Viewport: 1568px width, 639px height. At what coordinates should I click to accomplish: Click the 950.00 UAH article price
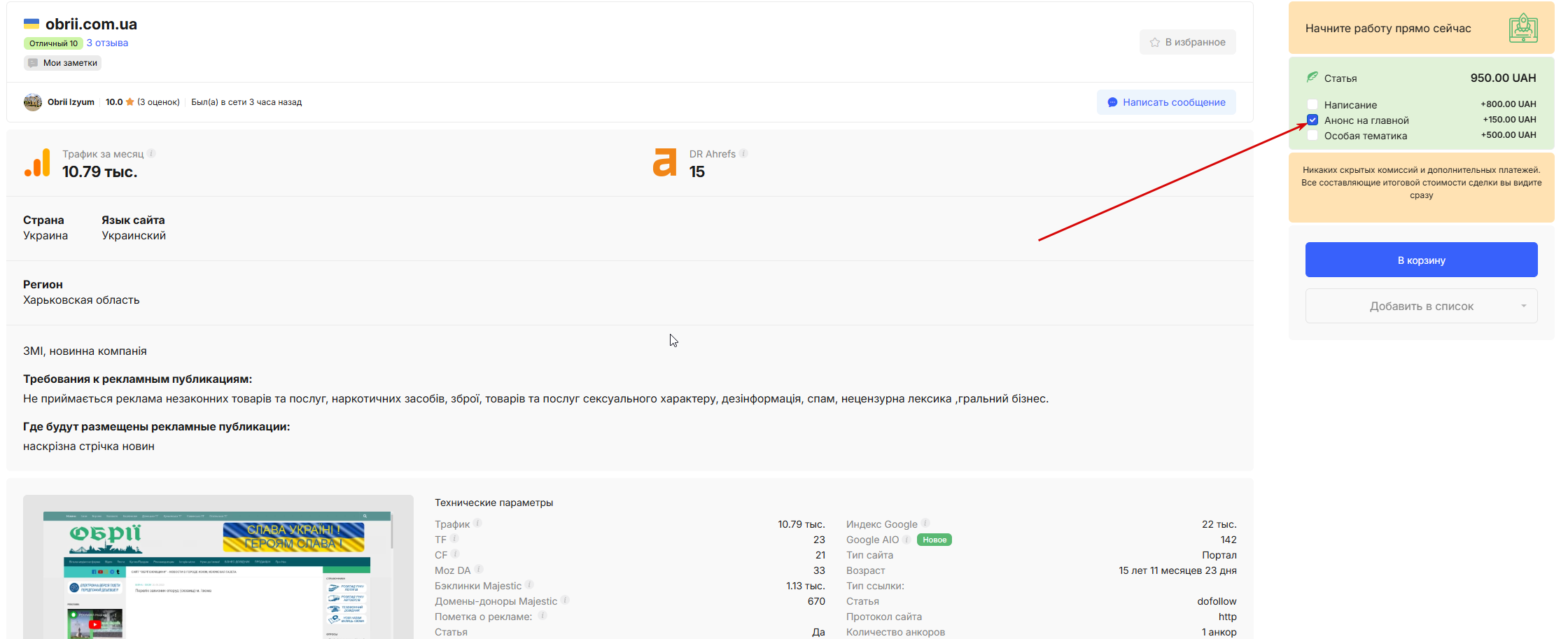click(1504, 78)
